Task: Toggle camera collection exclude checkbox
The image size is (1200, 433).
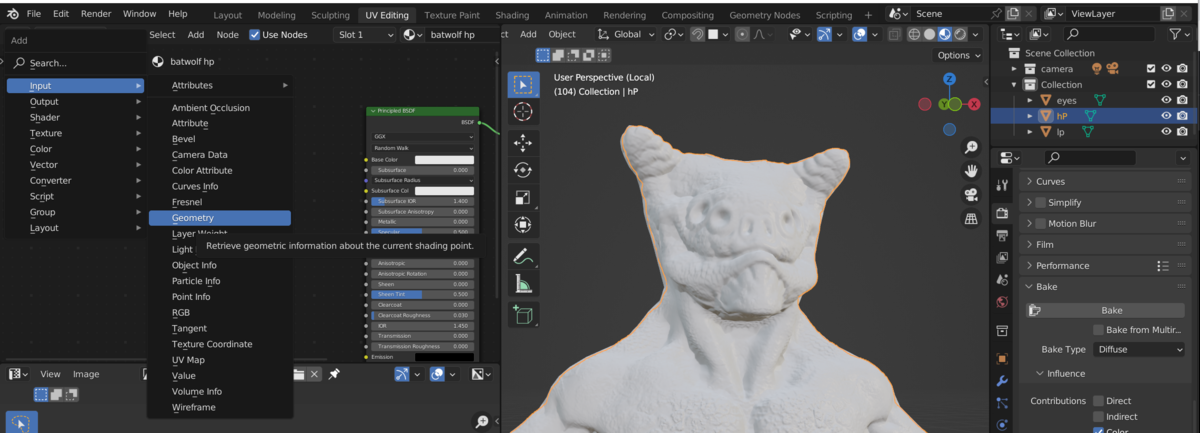Action: click(1151, 69)
